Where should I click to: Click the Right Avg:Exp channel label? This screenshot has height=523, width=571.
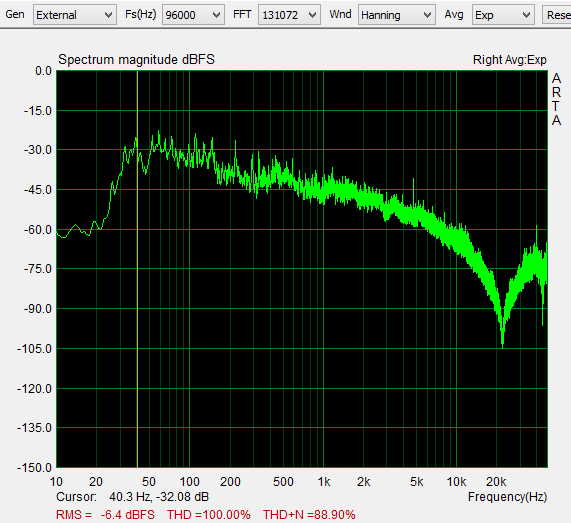tap(510, 60)
